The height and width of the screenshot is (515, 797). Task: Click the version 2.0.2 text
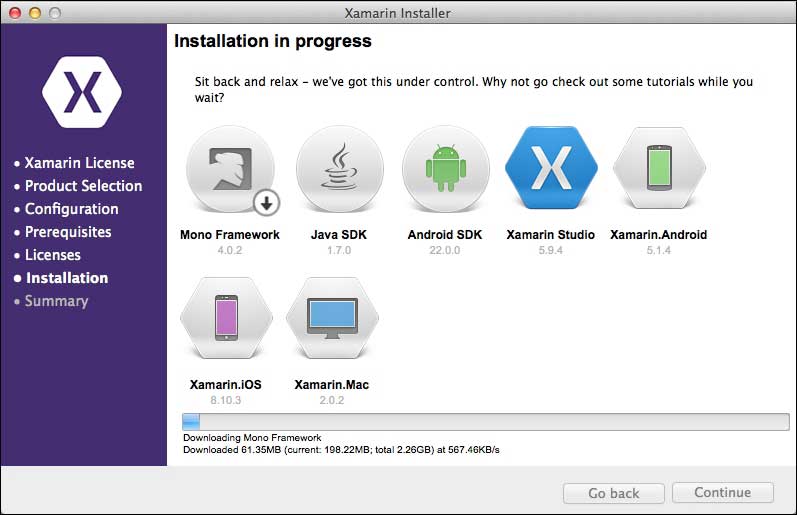pyautogui.click(x=332, y=400)
